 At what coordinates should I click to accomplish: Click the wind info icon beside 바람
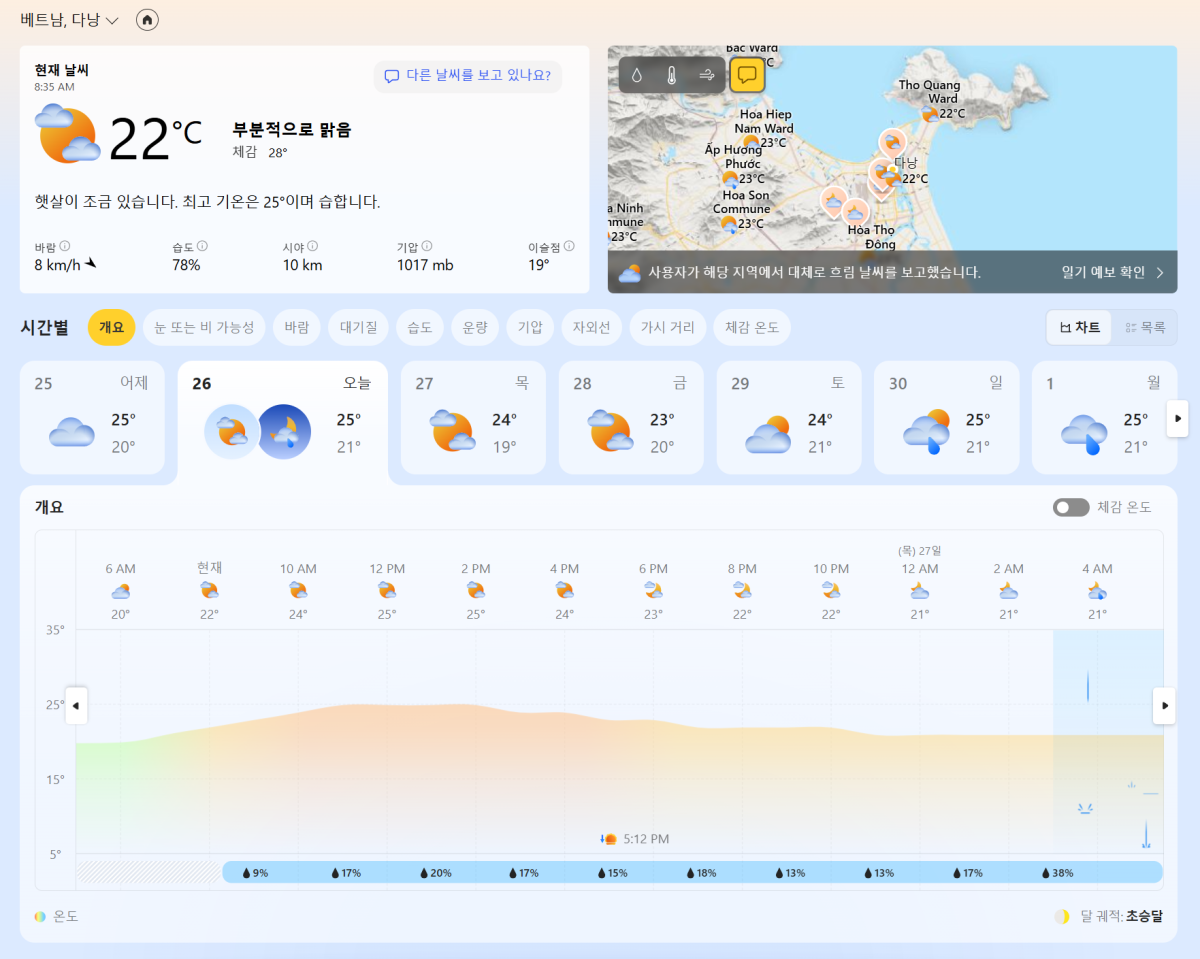pyautogui.click(x=65, y=246)
